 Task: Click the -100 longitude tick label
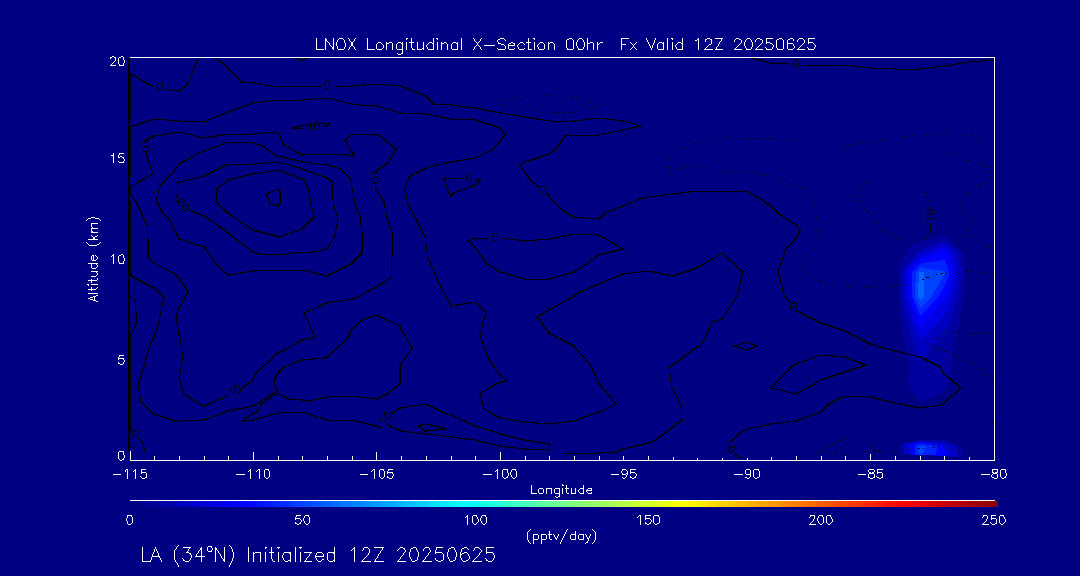point(500,475)
